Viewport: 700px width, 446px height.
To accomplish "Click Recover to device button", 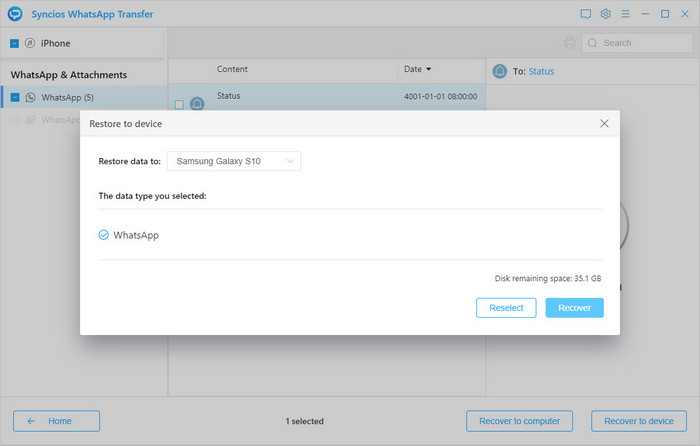I will click(639, 421).
